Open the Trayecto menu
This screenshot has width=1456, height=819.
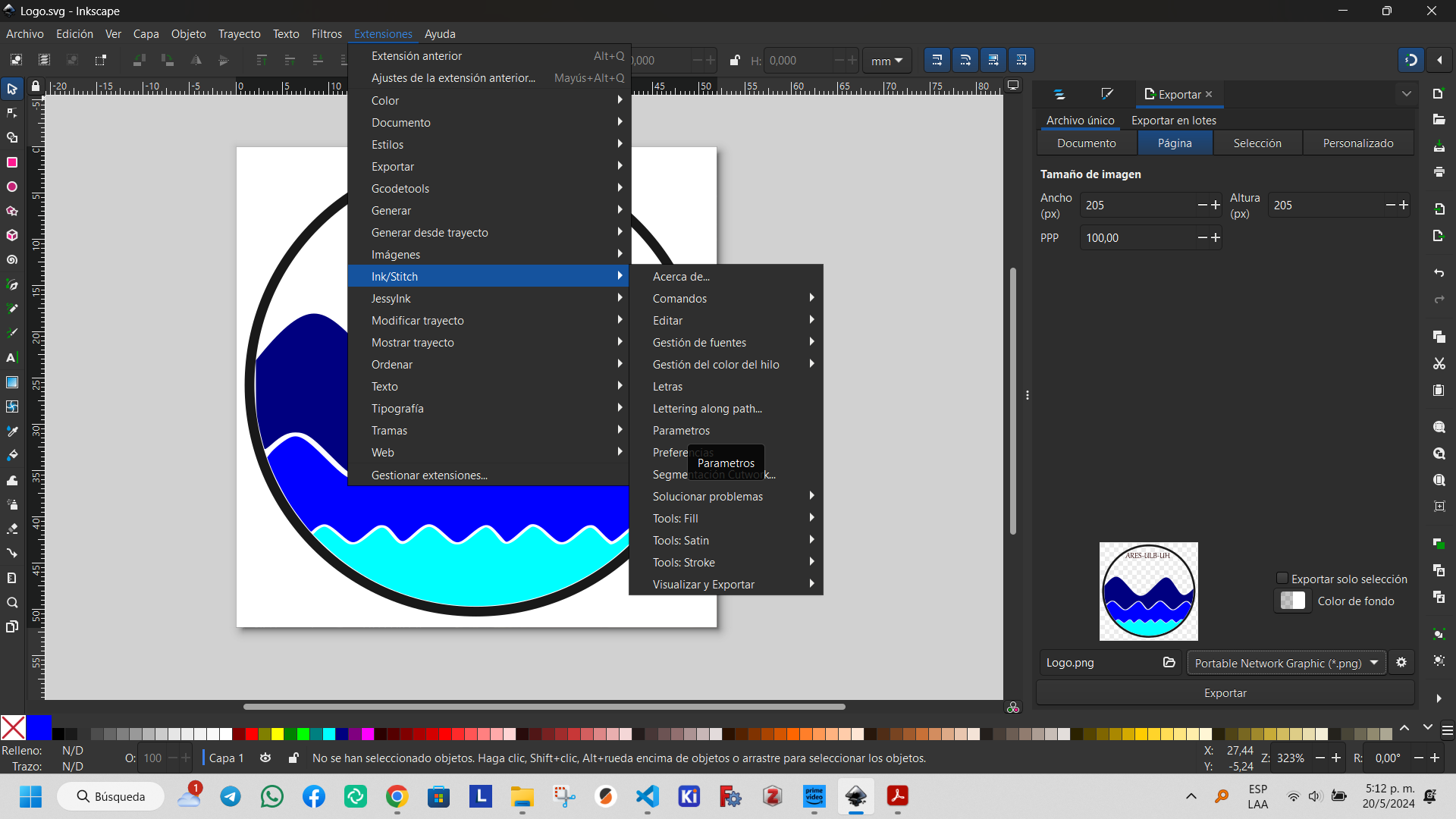click(x=239, y=33)
